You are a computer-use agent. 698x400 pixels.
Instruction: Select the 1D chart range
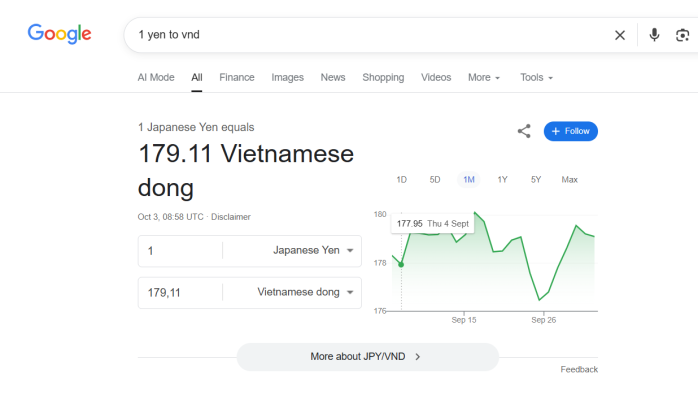[x=401, y=180]
